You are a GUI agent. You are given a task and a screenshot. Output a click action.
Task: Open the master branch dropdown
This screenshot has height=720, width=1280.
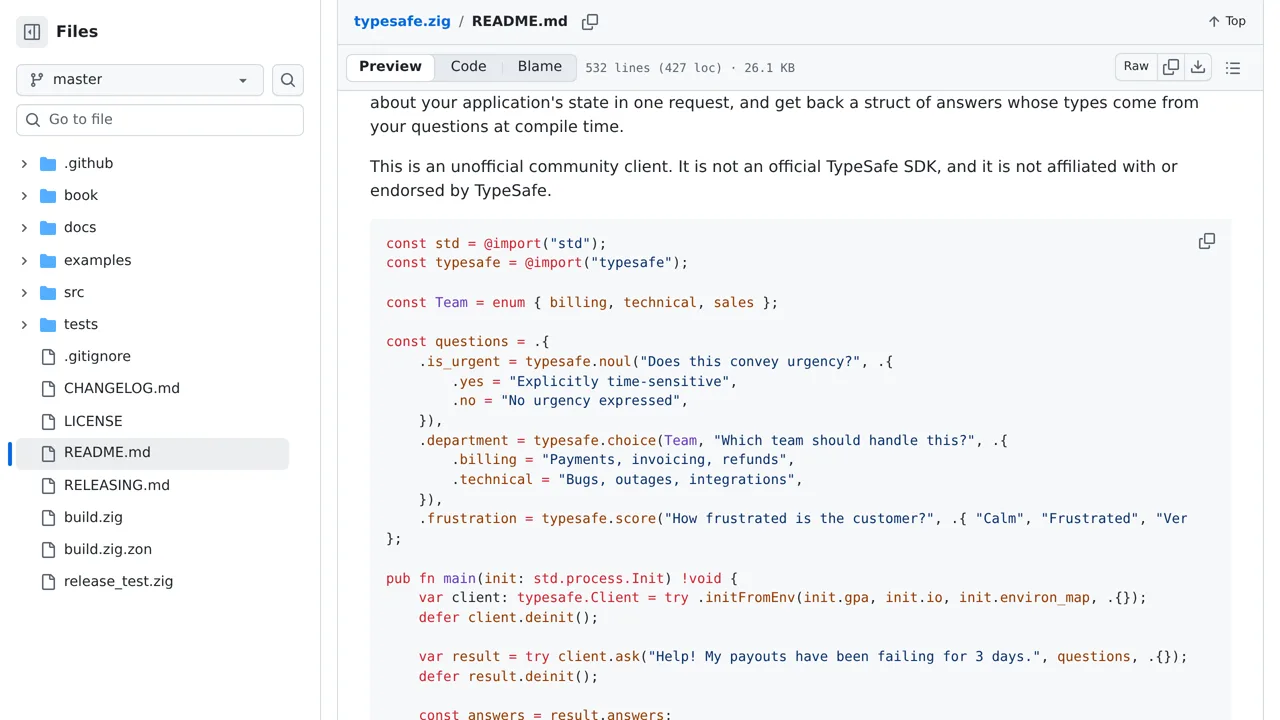coord(140,80)
